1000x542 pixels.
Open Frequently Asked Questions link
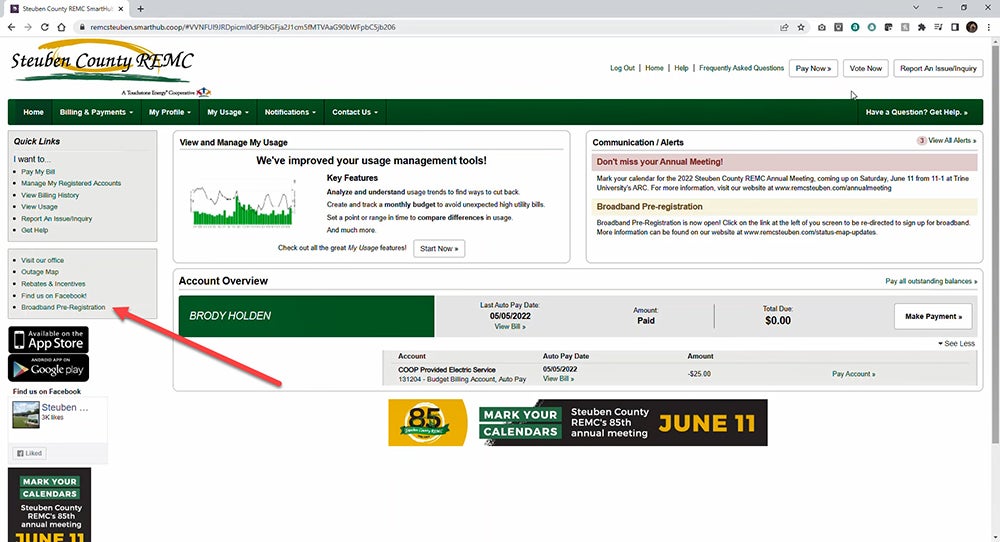point(741,68)
